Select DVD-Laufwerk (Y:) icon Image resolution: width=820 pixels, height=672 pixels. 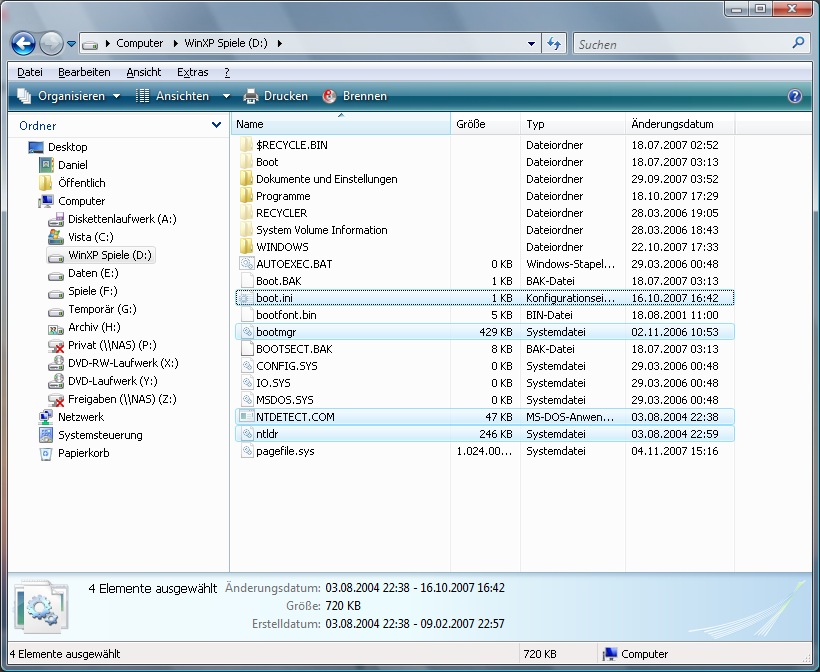pyautogui.click(x=55, y=381)
